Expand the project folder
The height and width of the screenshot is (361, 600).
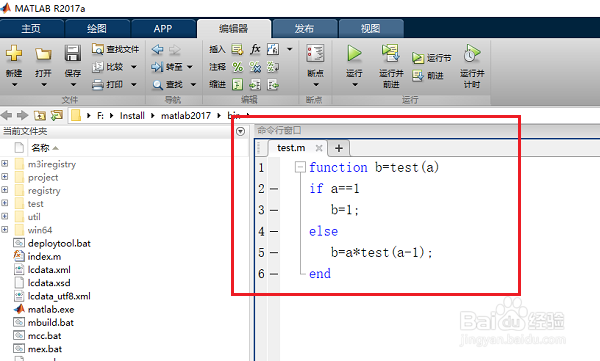click(5, 176)
